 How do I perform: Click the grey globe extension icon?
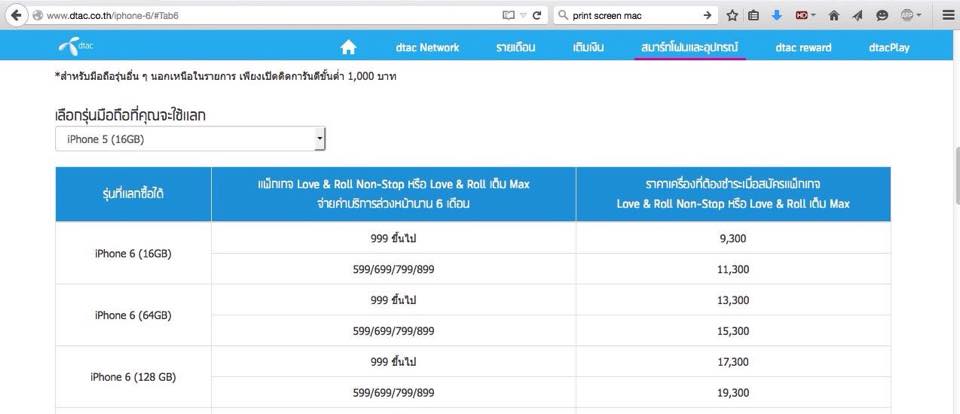pyautogui.click(x=907, y=15)
